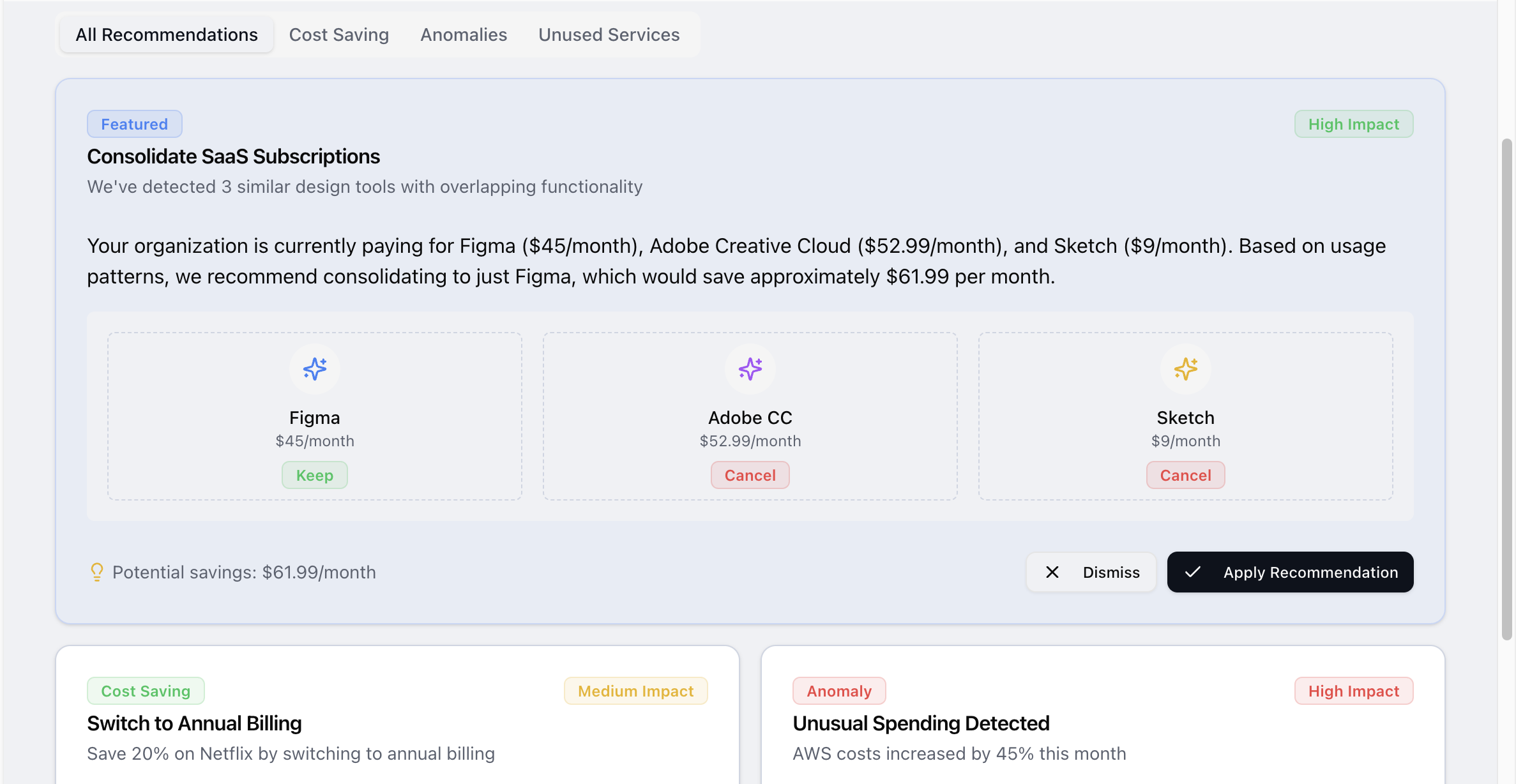Click the Figma sparkle icon
The image size is (1516, 784).
(315, 369)
